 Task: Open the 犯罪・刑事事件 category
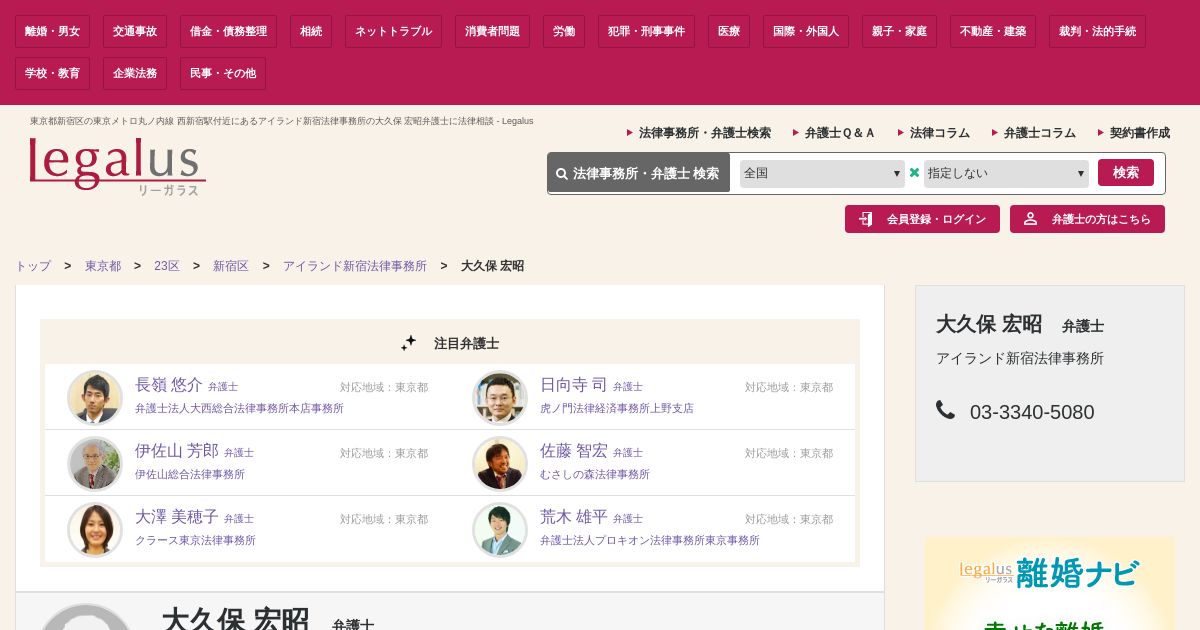(x=646, y=31)
